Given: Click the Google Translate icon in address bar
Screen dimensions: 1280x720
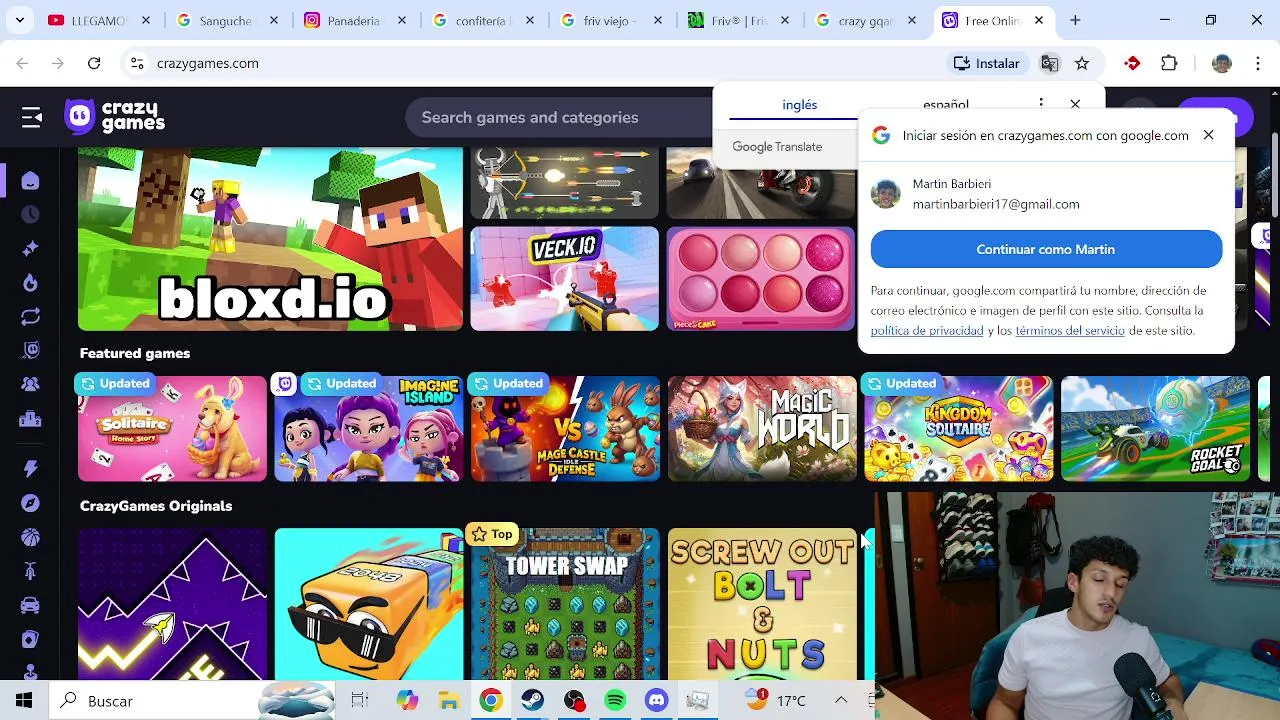Looking at the screenshot, I should [x=1049, y=63].
